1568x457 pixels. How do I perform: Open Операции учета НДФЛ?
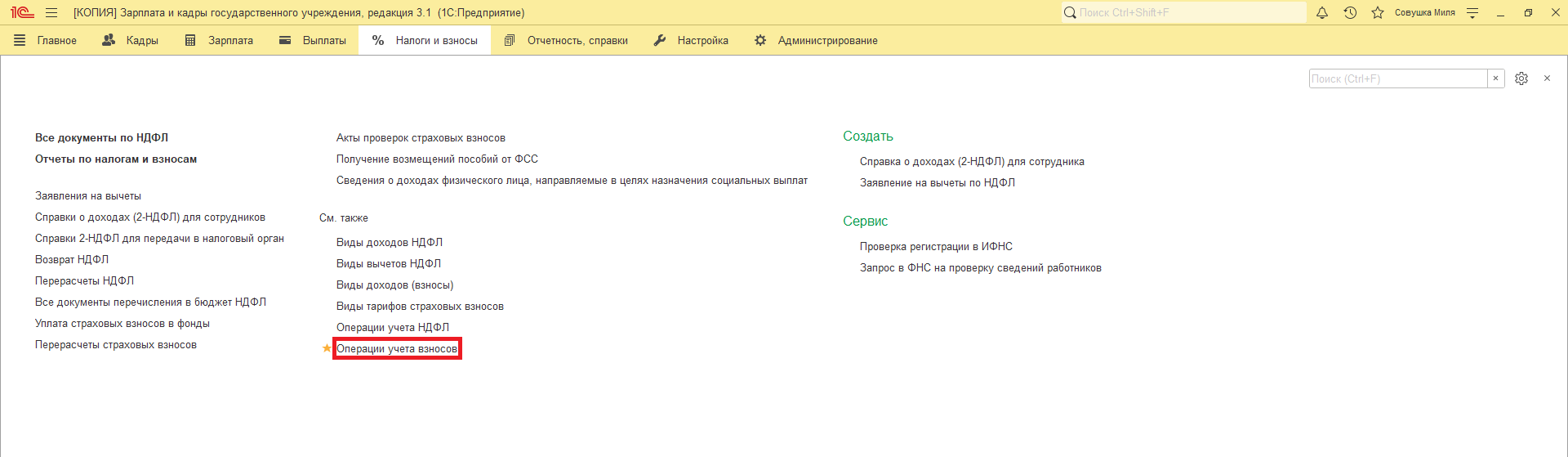click(393, 327)
